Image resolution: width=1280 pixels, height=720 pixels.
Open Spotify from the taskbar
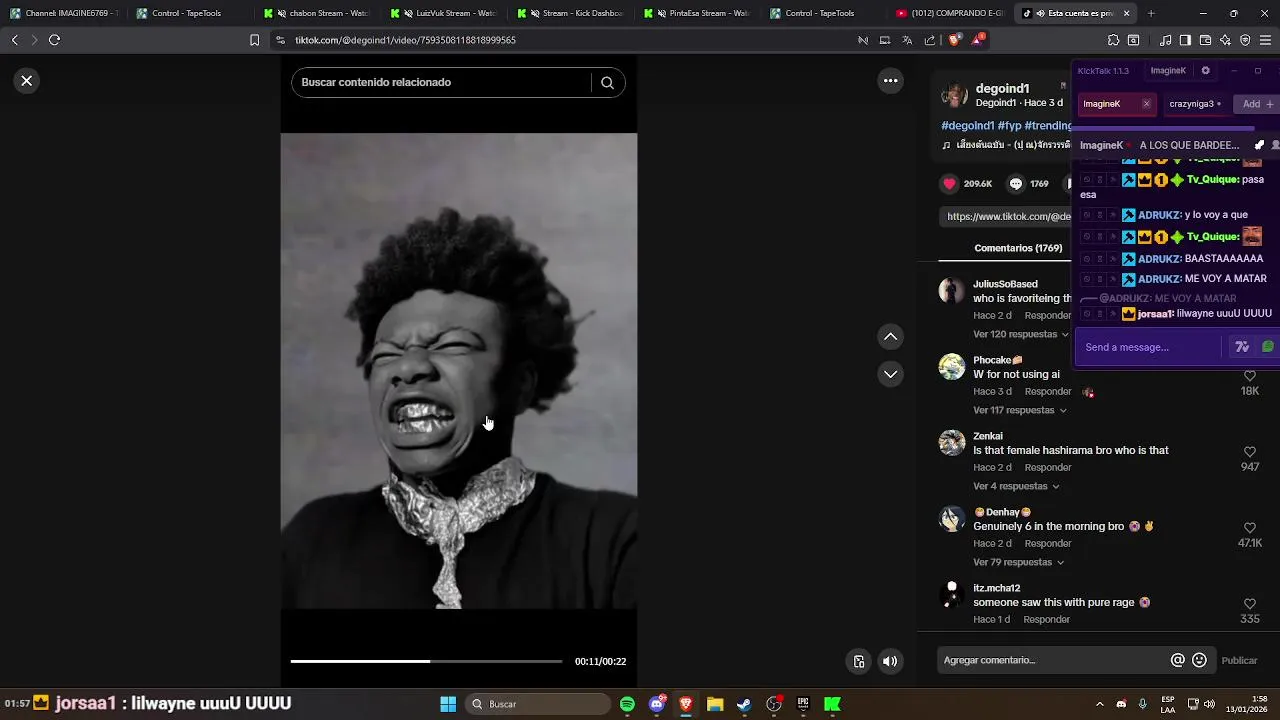click(x=627, y=704)
